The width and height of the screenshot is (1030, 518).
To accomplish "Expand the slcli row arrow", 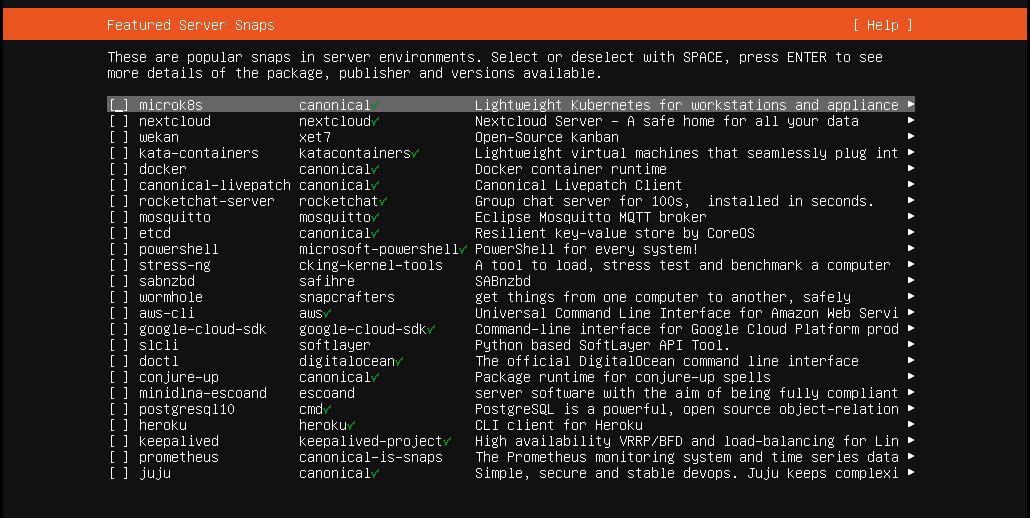I will 910,345.
